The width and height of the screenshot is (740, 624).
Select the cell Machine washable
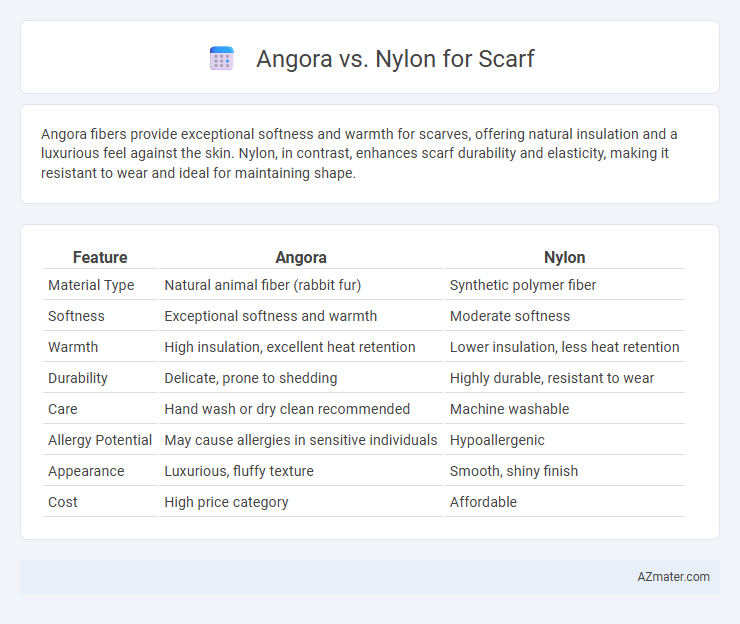click(509, 409)
